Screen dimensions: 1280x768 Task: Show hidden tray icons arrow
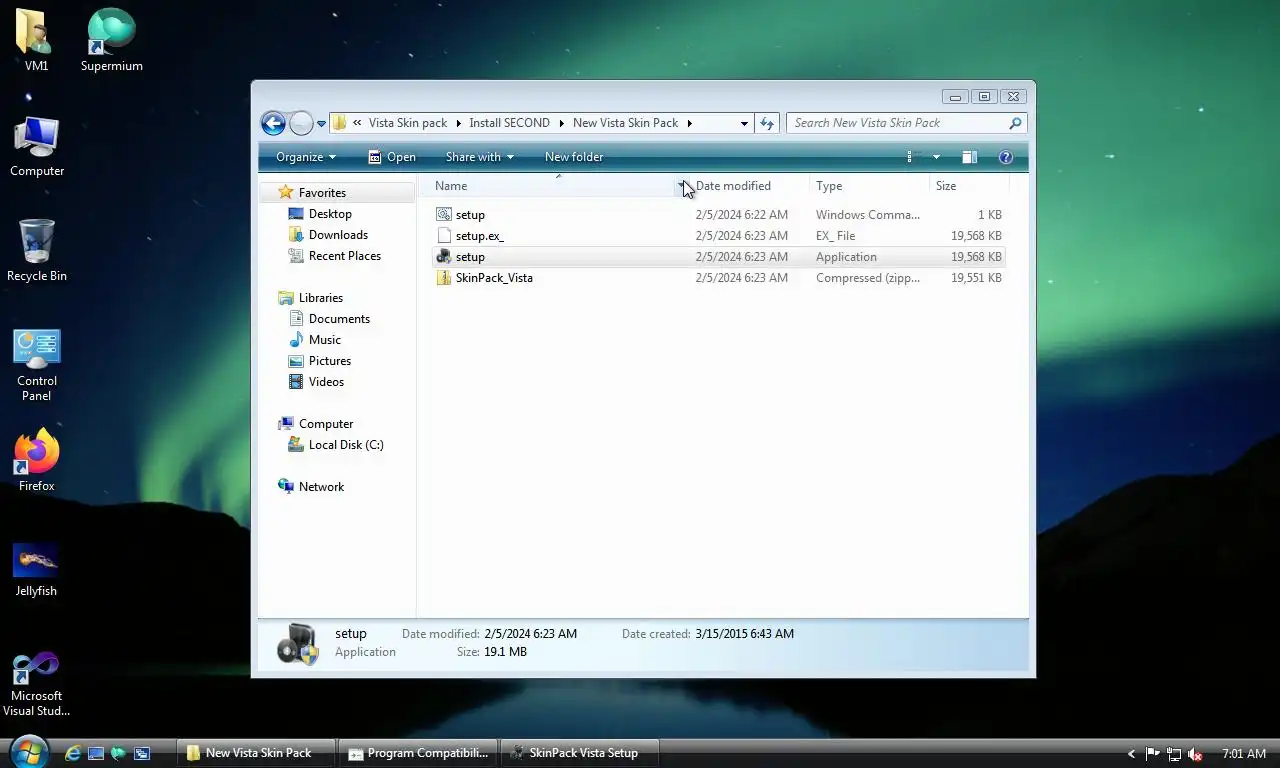click(1131, 754)
